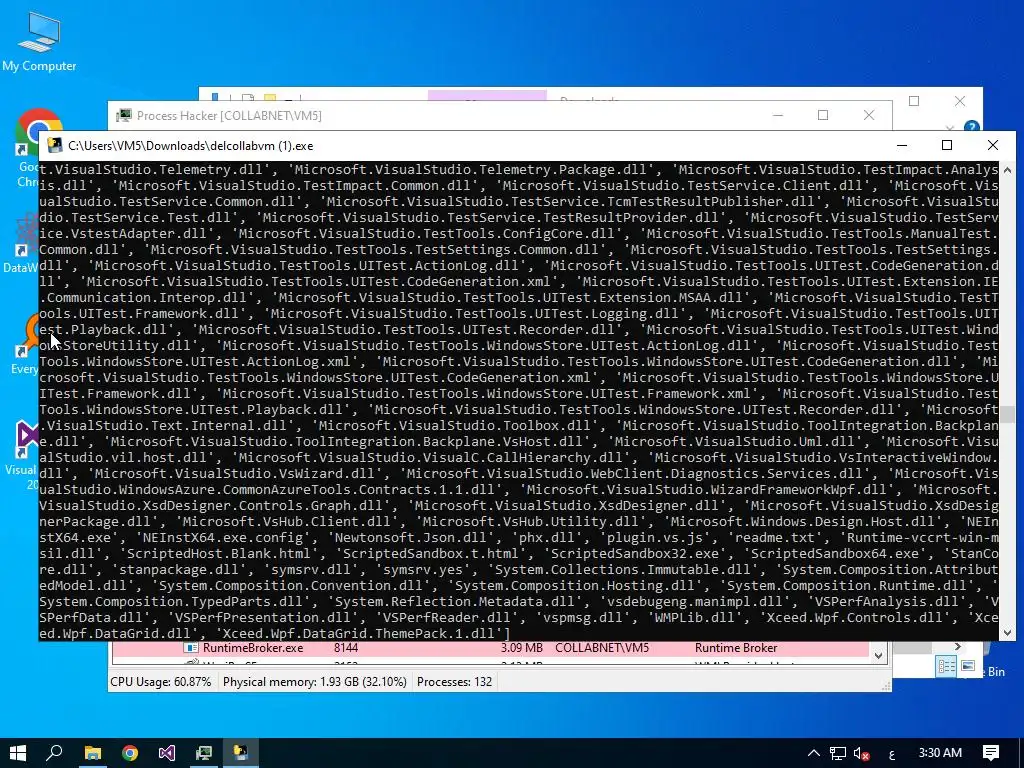Screen dimensions: 1024x768
Task: Open taskbar Search
Action: point(55,753)
